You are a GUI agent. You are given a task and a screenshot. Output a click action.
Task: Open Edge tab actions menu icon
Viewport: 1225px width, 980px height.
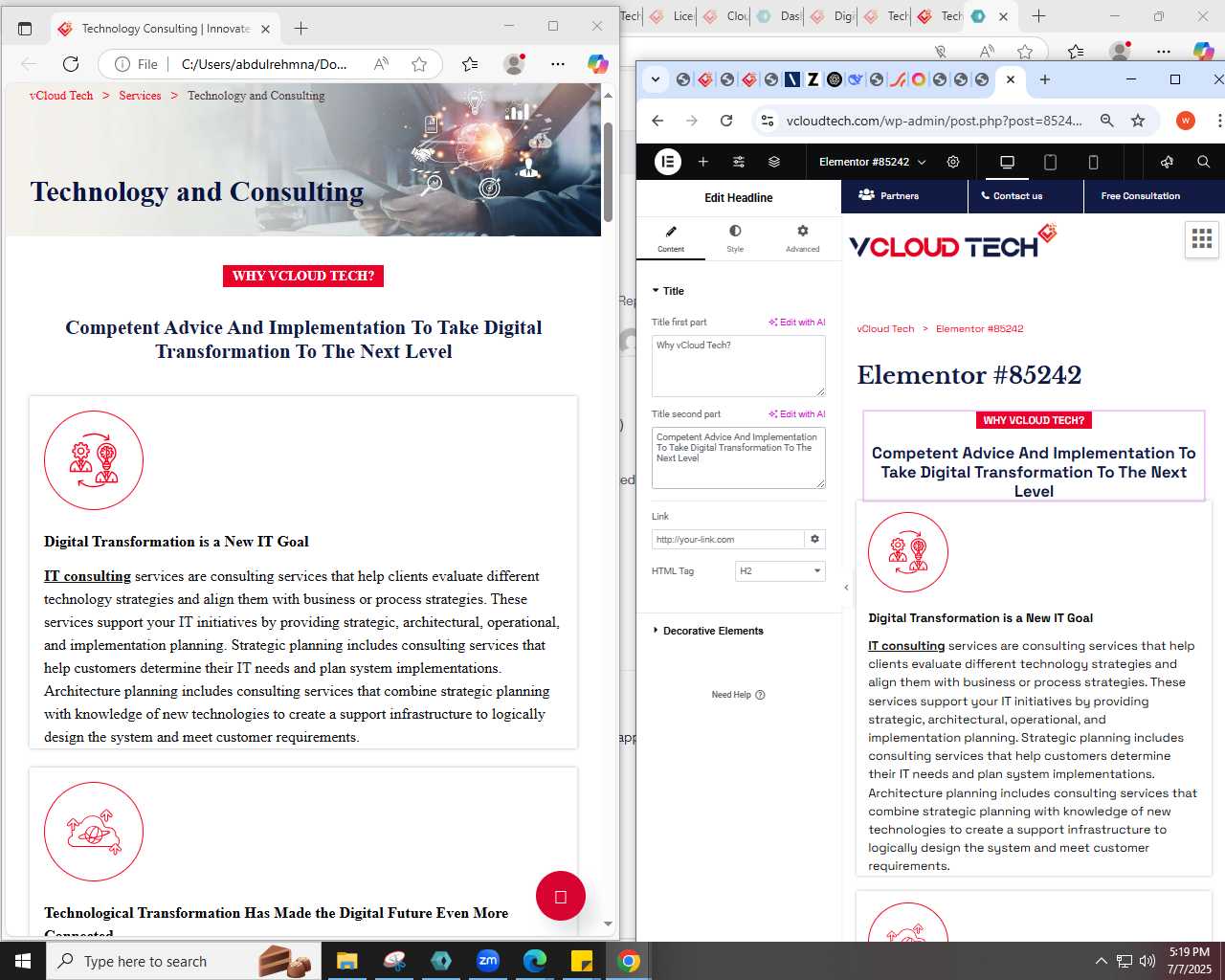[25, 29]
